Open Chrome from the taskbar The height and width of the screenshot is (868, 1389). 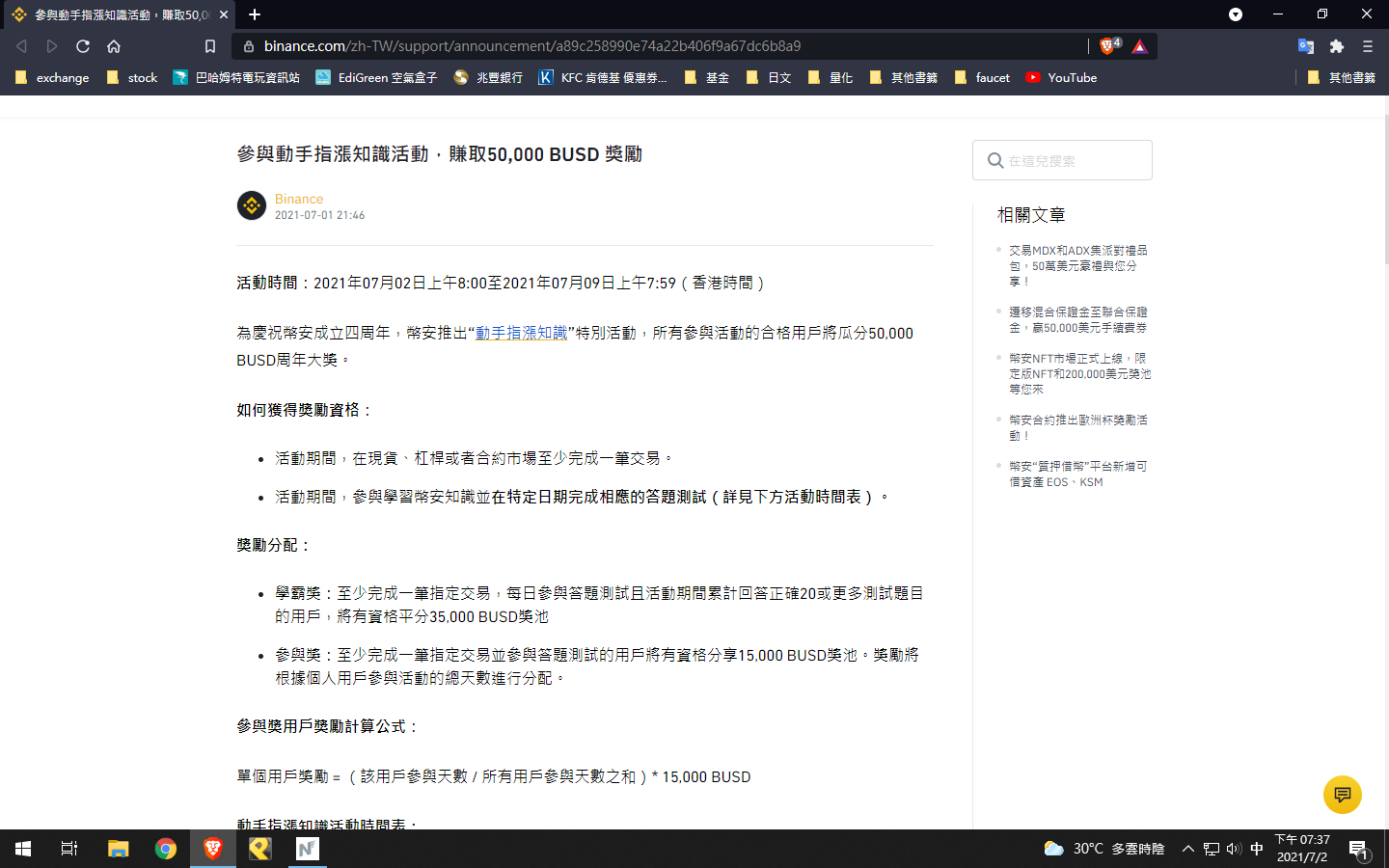click(x=166, y=849)
